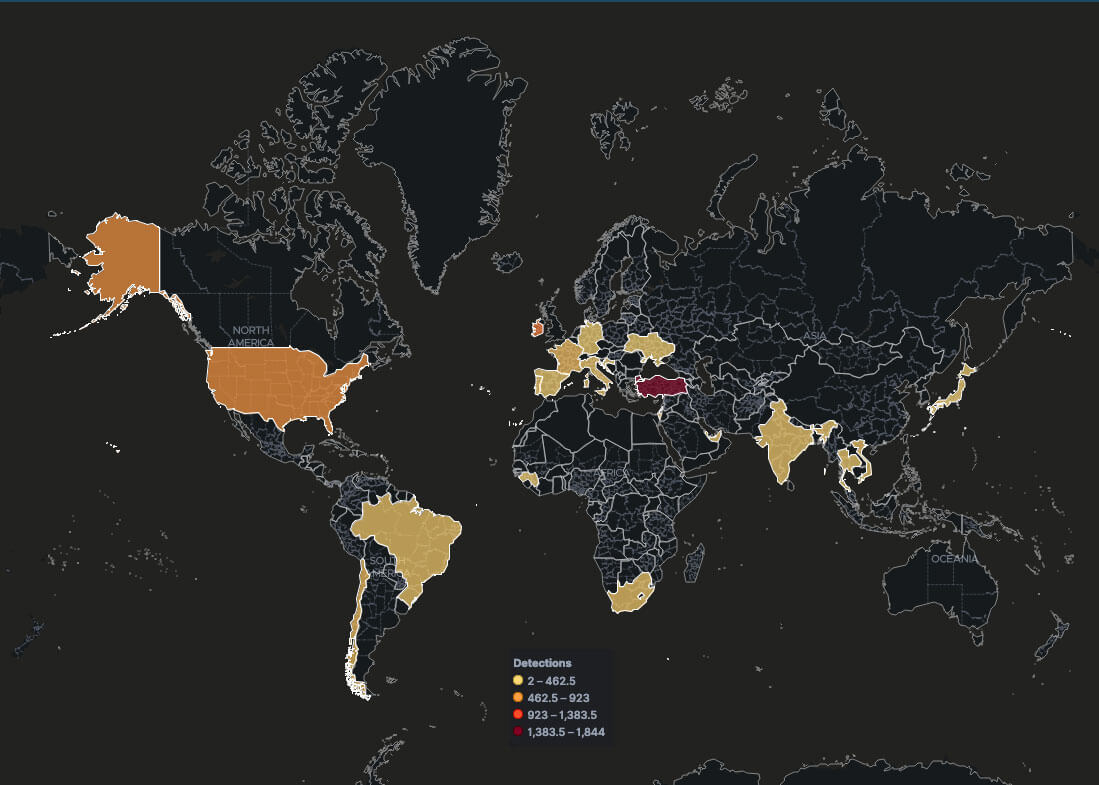Viewport: 1099px width, 785px height.
Task: Select Australia under the Oceania label
Action: (940, 590)
